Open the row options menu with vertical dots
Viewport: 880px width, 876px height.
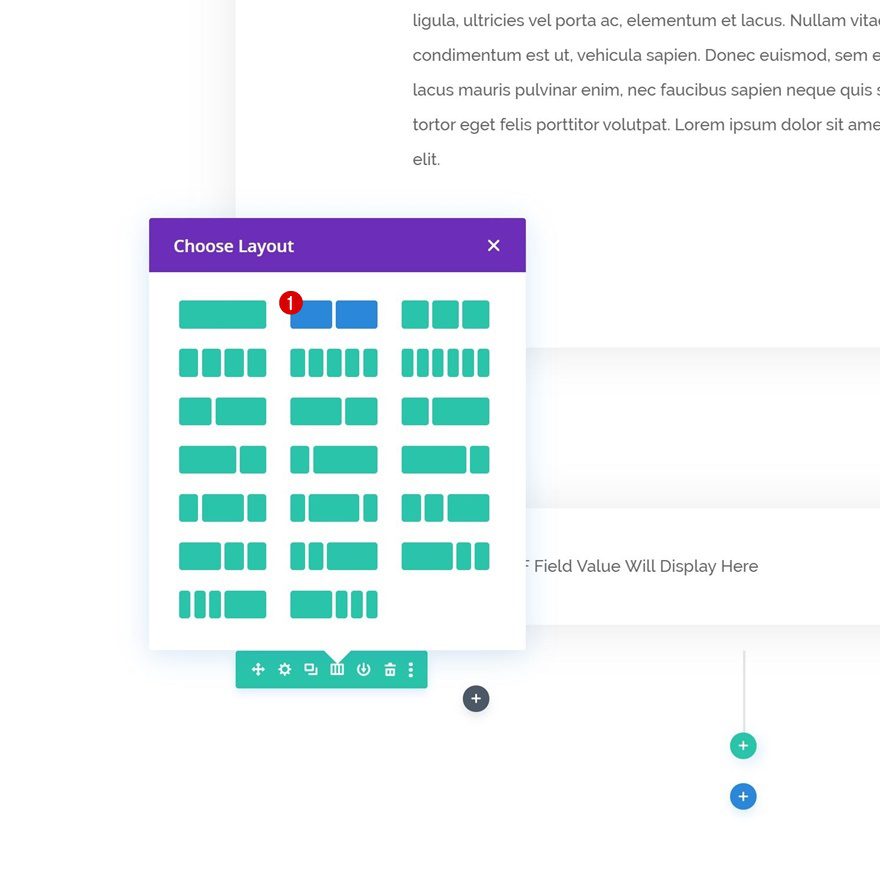[410, 669]
